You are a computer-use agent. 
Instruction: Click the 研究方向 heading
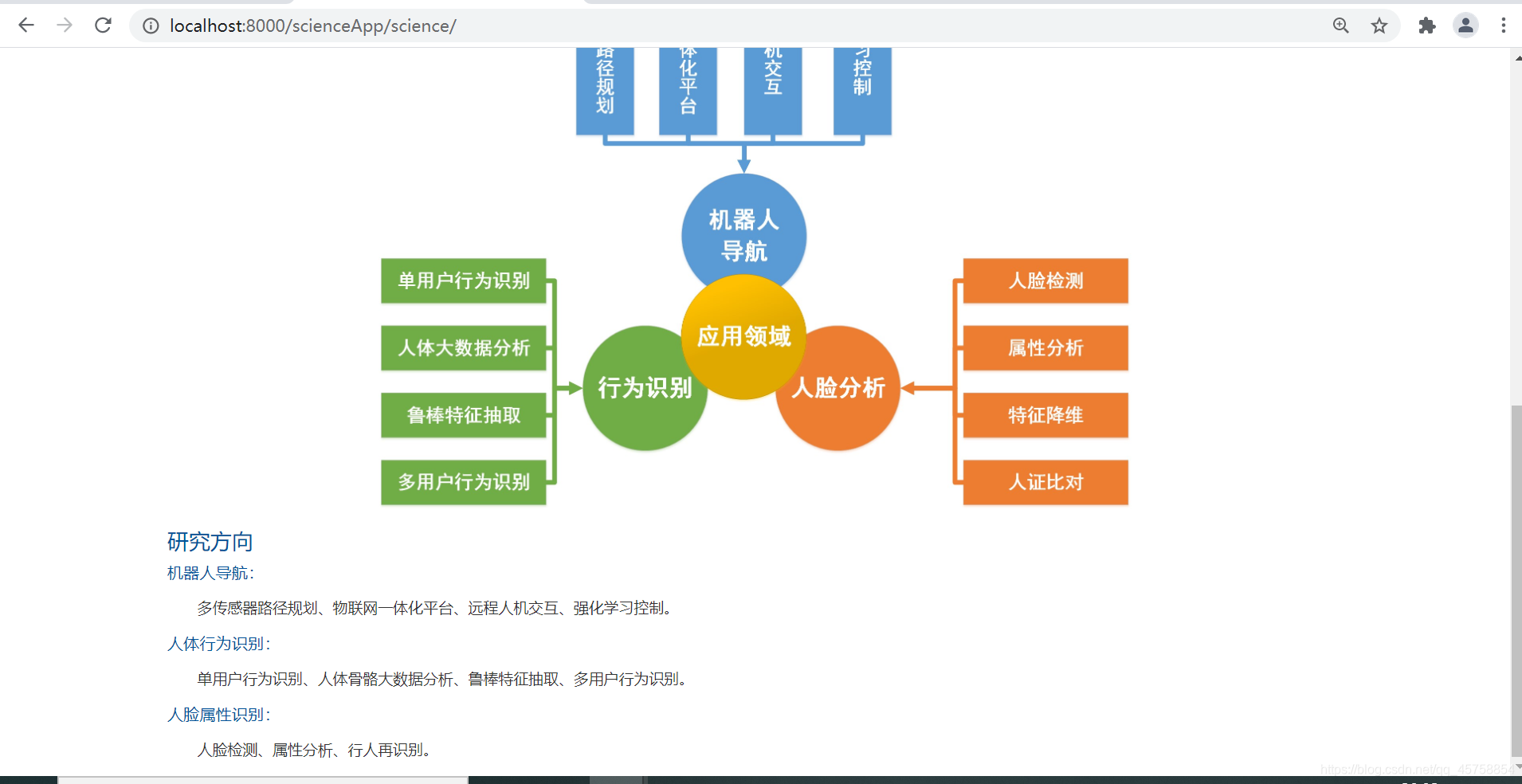pos(210,542)
